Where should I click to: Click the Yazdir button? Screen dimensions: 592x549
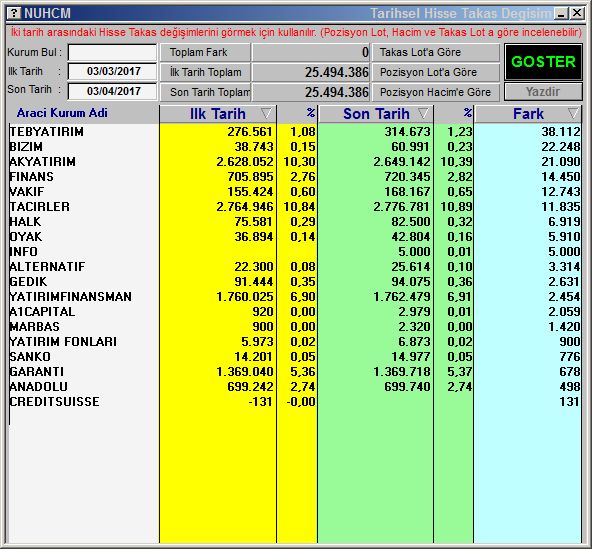(x=543, y=92)
